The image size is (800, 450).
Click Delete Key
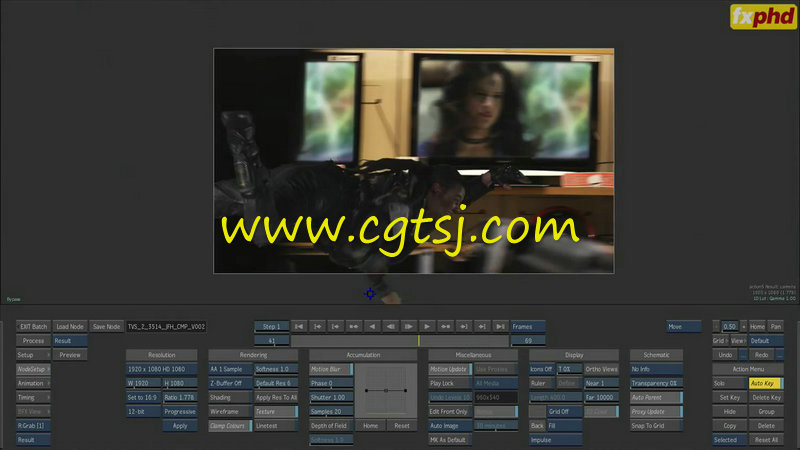coord(766,397)
